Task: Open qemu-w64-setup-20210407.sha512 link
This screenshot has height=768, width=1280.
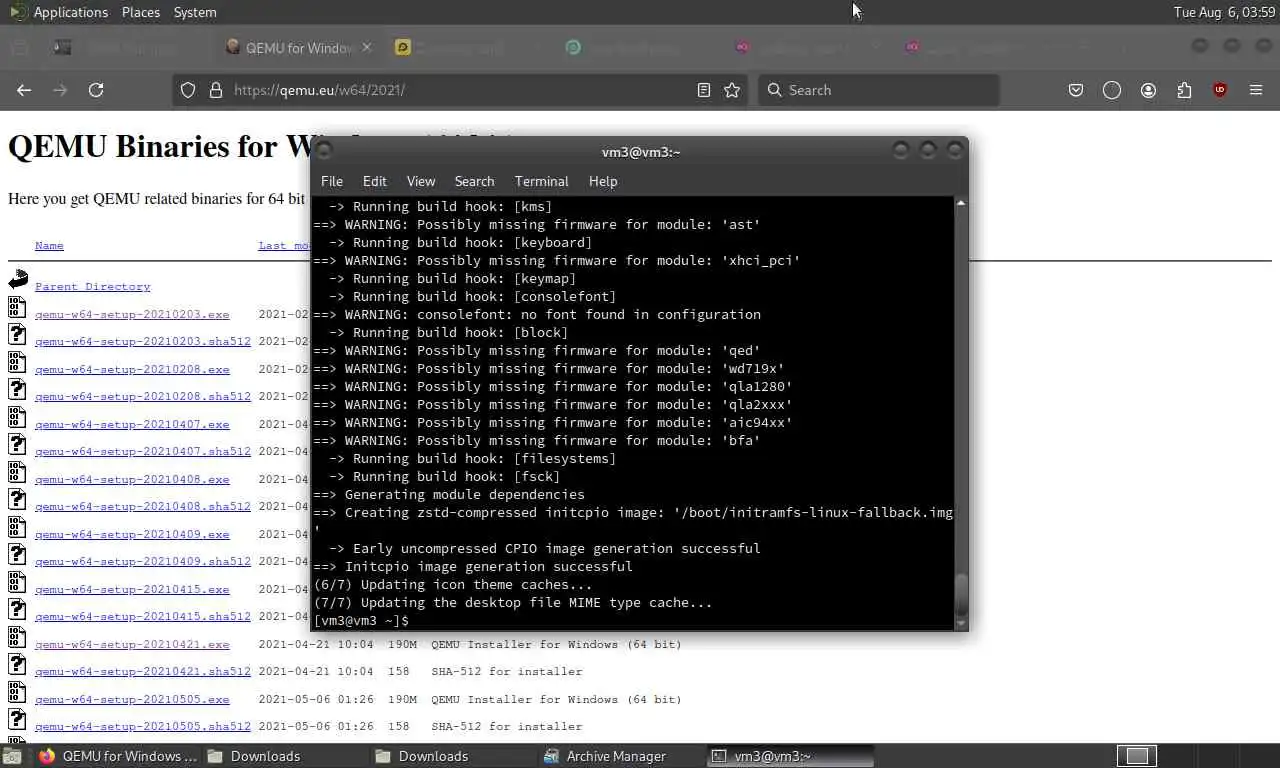Action: (143, 451)
